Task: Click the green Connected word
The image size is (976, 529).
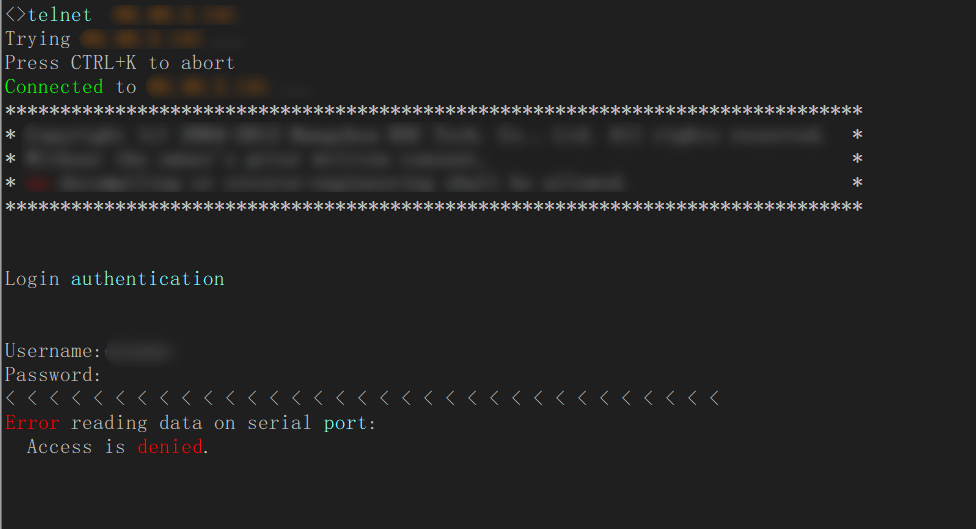Action: (x=54, y=87)
